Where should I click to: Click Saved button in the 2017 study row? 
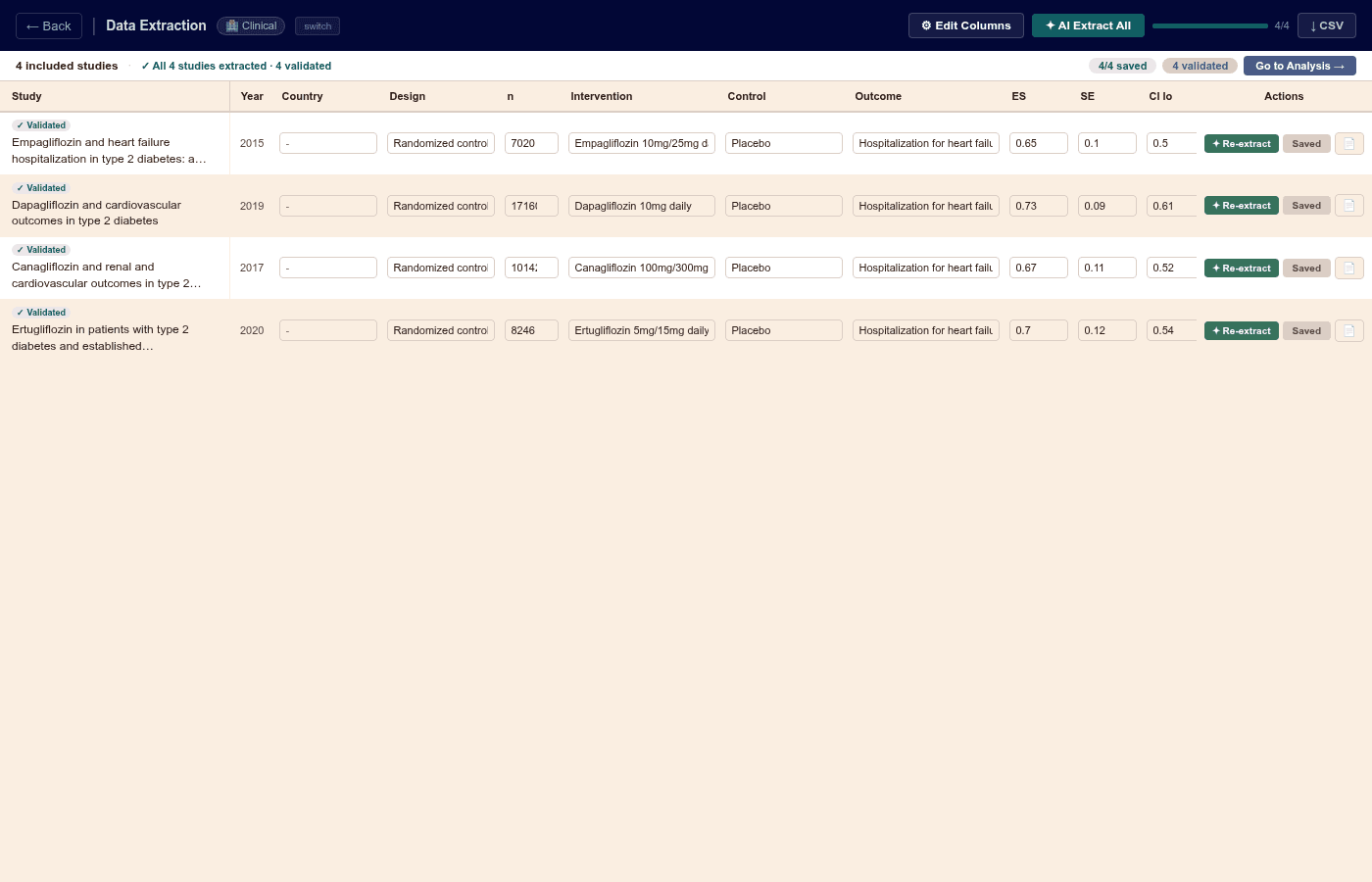[x=1306, y=268]
